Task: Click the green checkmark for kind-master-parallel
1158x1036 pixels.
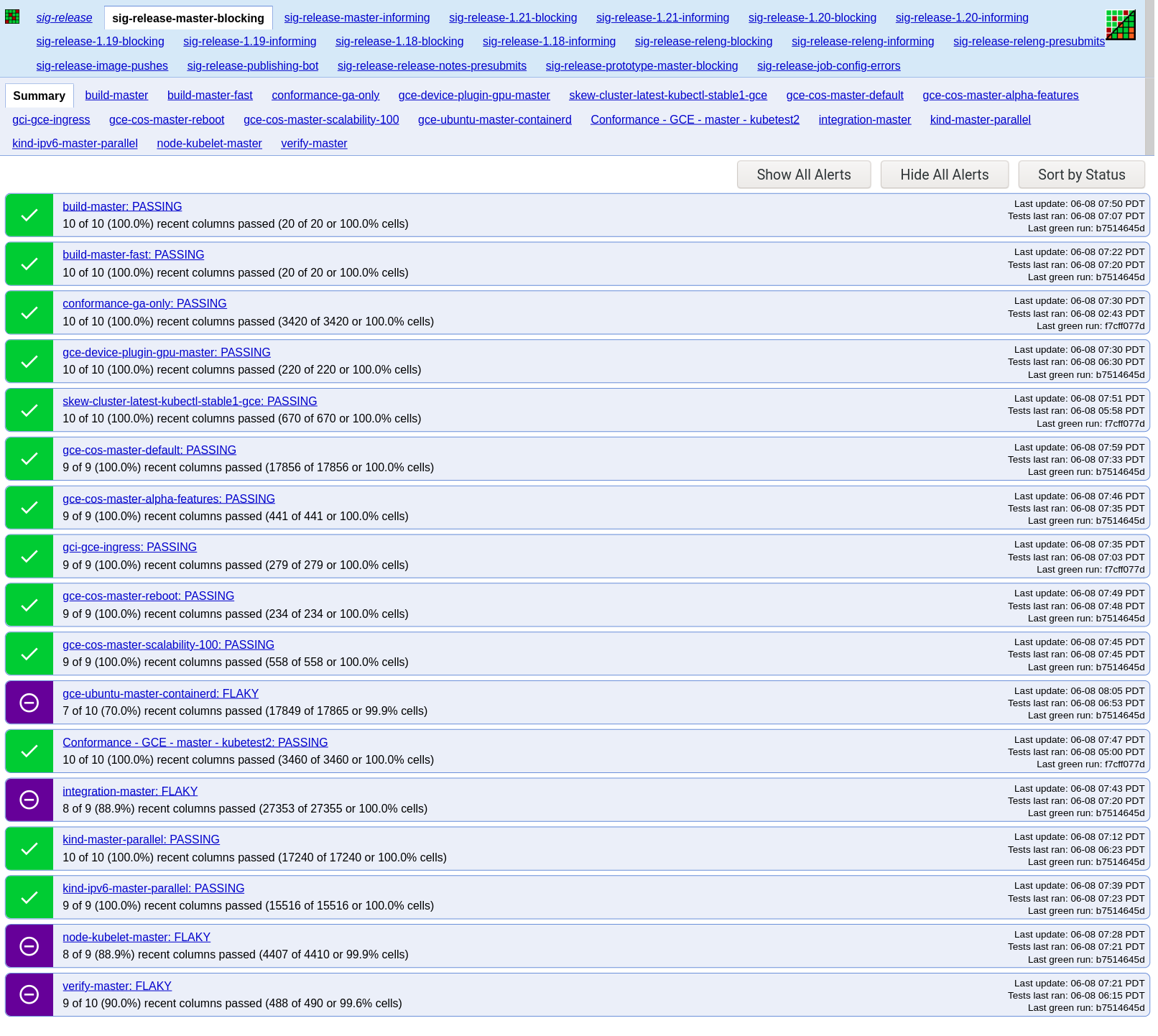Action: tap(29, 849)
